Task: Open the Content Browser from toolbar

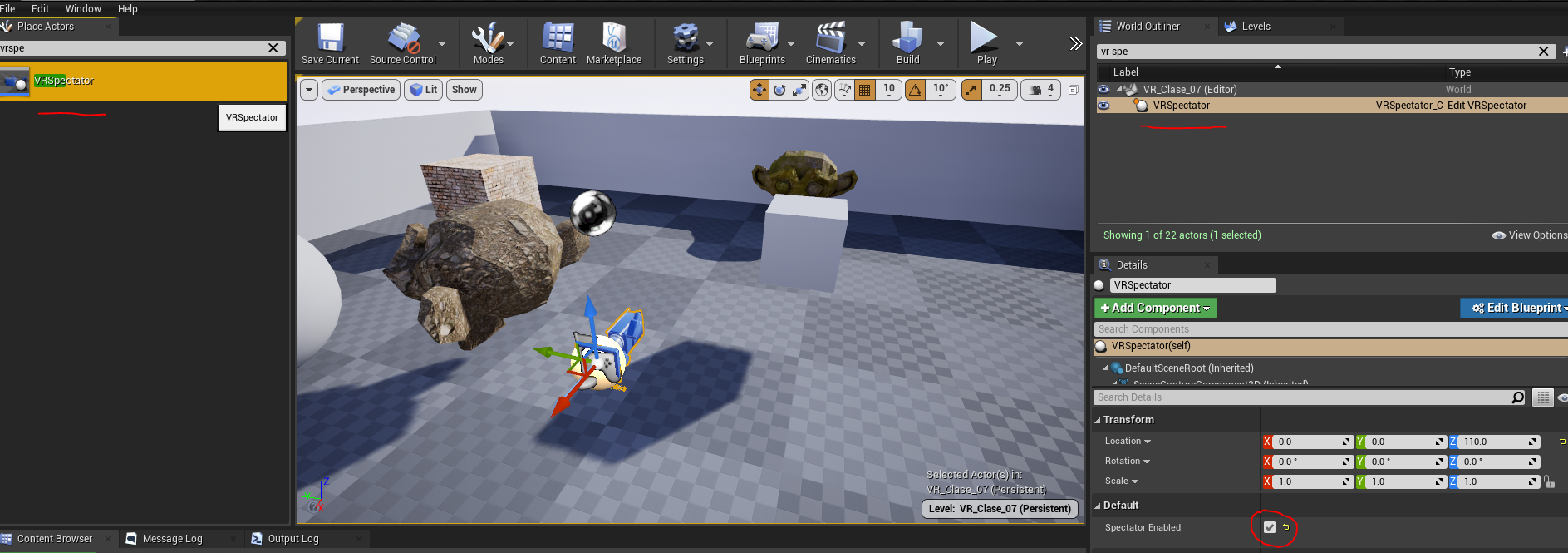Action: click(558, 43)
